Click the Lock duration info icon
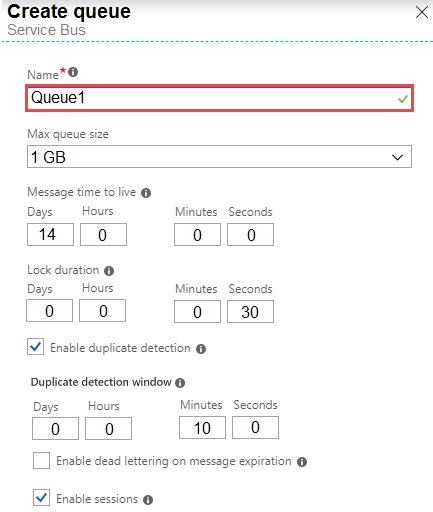The image size is (433, 512). coord(109,271)
